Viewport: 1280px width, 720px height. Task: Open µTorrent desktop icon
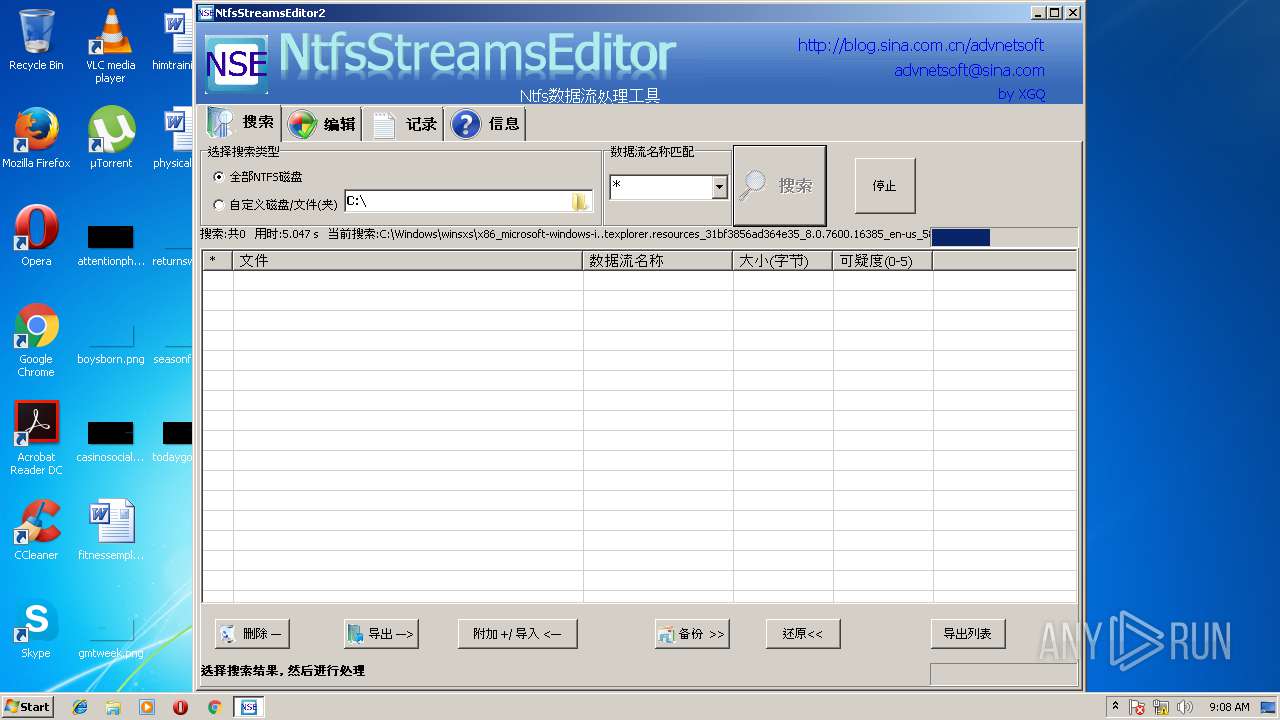point(111,138)
